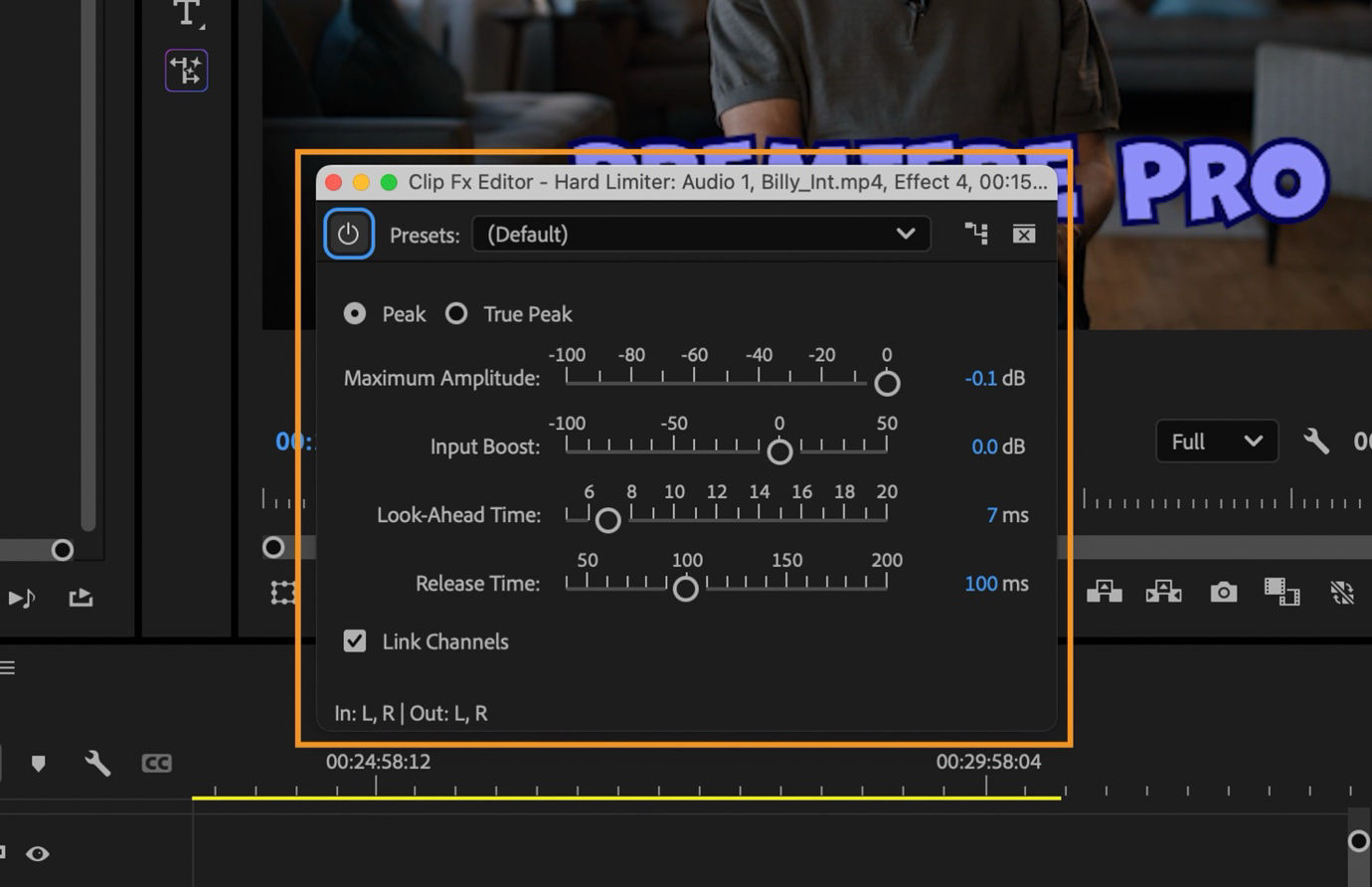Select the Peak radio button
This screenshot has width=1372, height=887.
(x=354, y=313)
